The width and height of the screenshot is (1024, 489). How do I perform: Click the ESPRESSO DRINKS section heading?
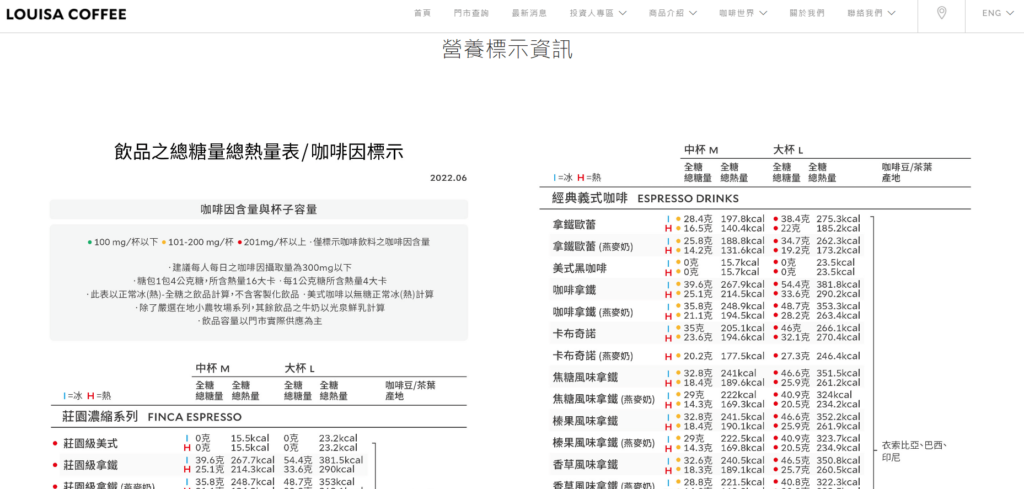[x=688, y=198]
